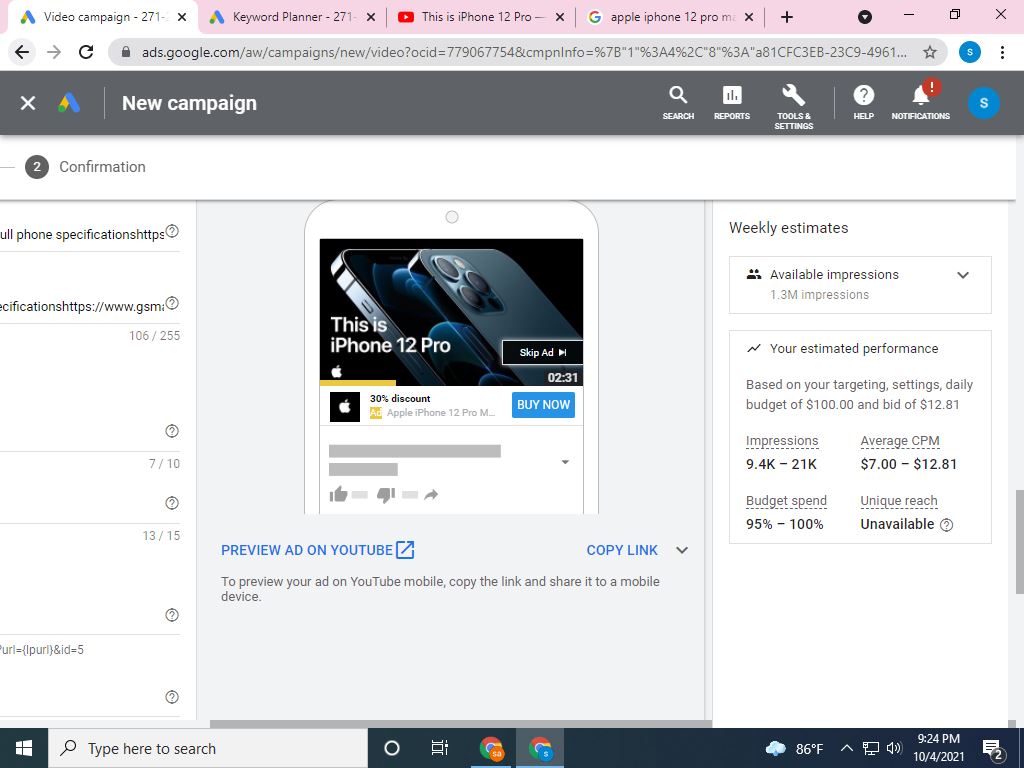Click the Budget spend metric label
1024x768 pixels.
(x=786, y=501)
